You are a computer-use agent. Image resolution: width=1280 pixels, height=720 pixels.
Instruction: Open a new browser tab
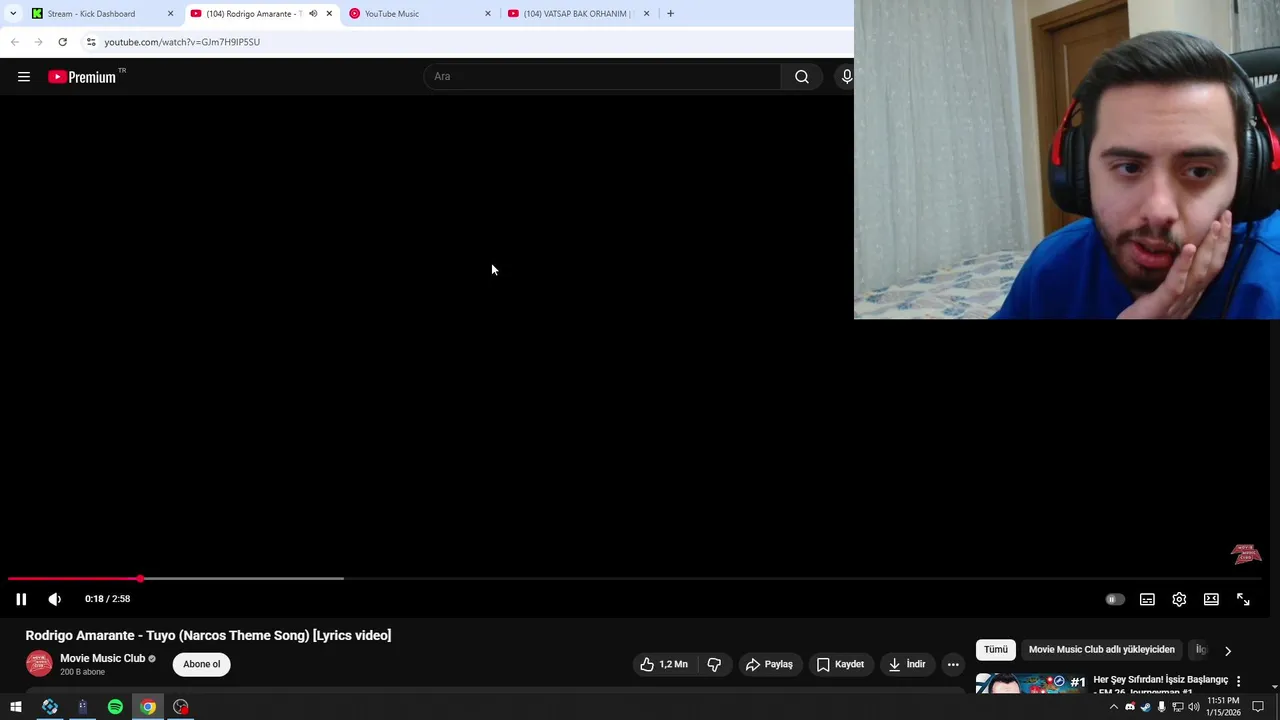tap(670, 14)
